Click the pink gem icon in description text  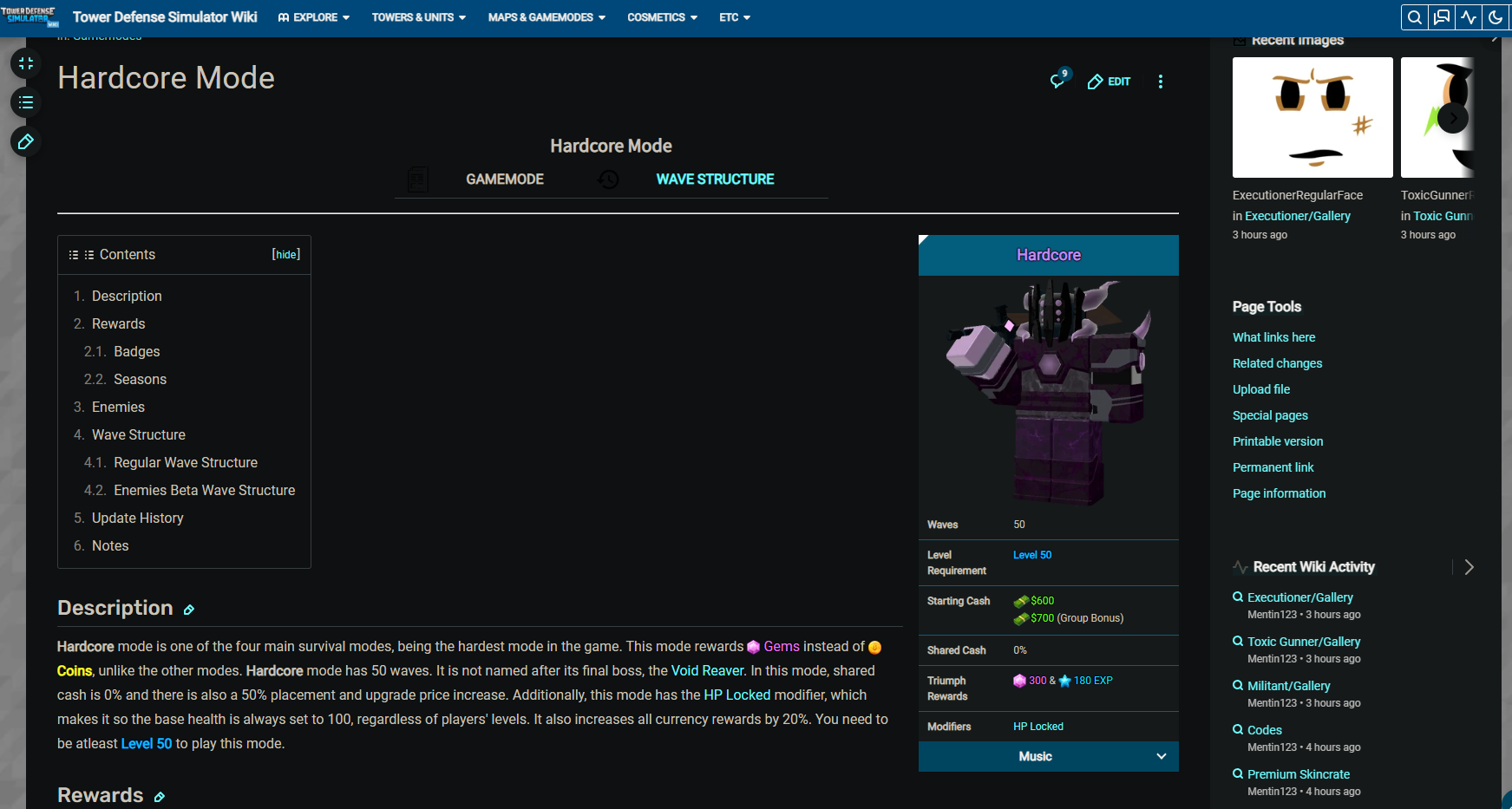tap(753, 647)
